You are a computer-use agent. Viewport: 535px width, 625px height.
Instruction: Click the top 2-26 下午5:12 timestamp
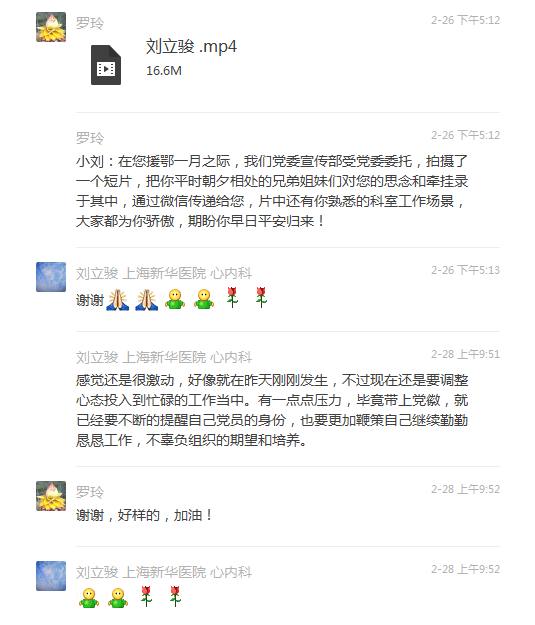point(465,20)
